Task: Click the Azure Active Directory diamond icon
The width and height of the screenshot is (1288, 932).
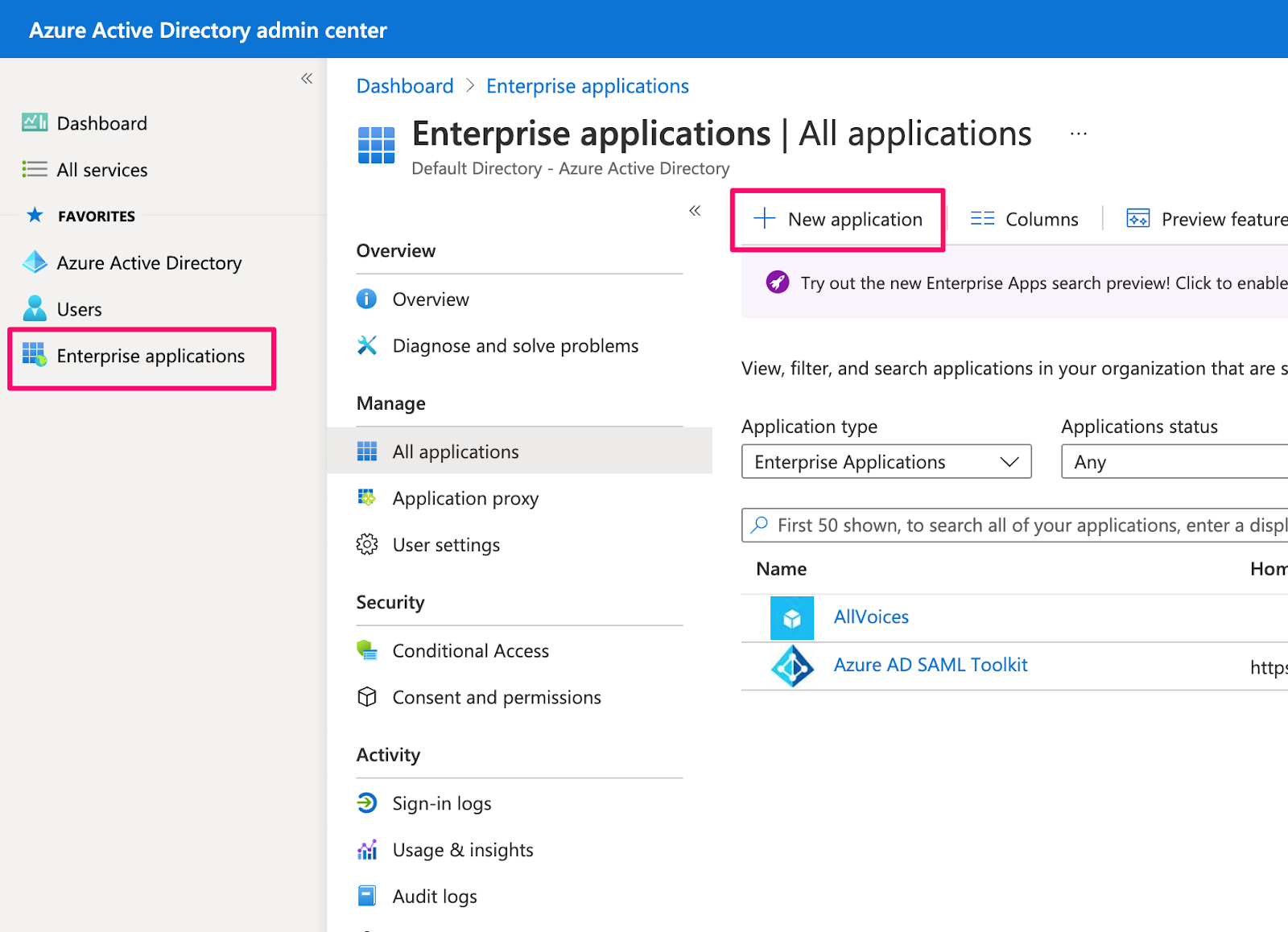Action: pyautogui.click(x=34, y=262)
